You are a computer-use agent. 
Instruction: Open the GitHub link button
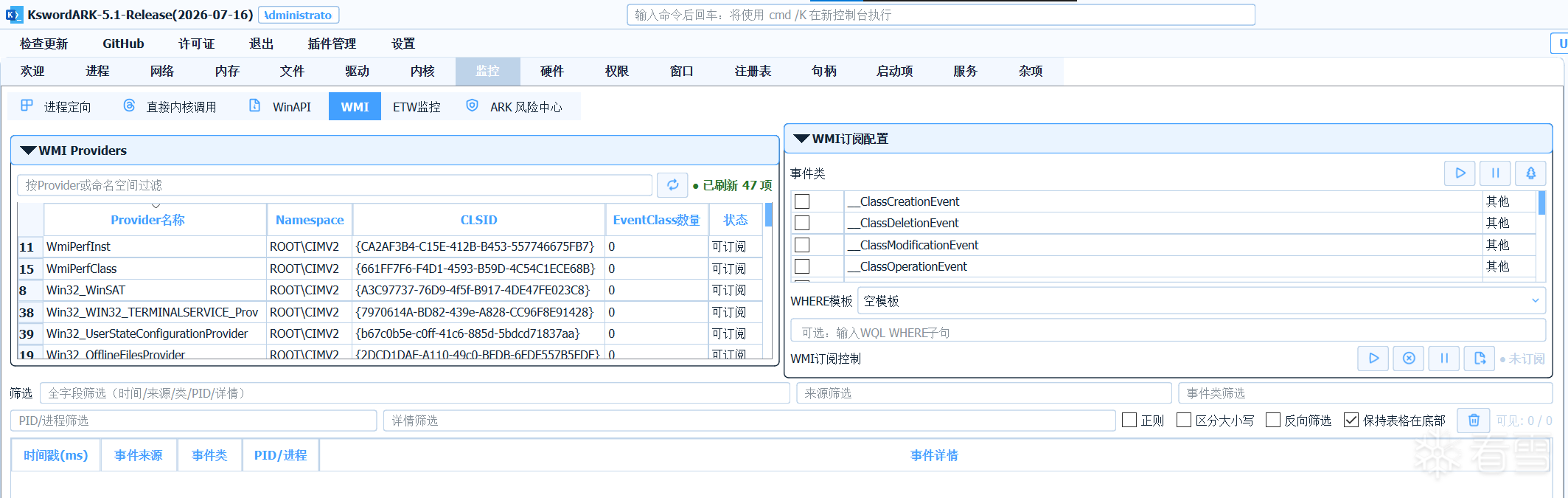[123, 44]
